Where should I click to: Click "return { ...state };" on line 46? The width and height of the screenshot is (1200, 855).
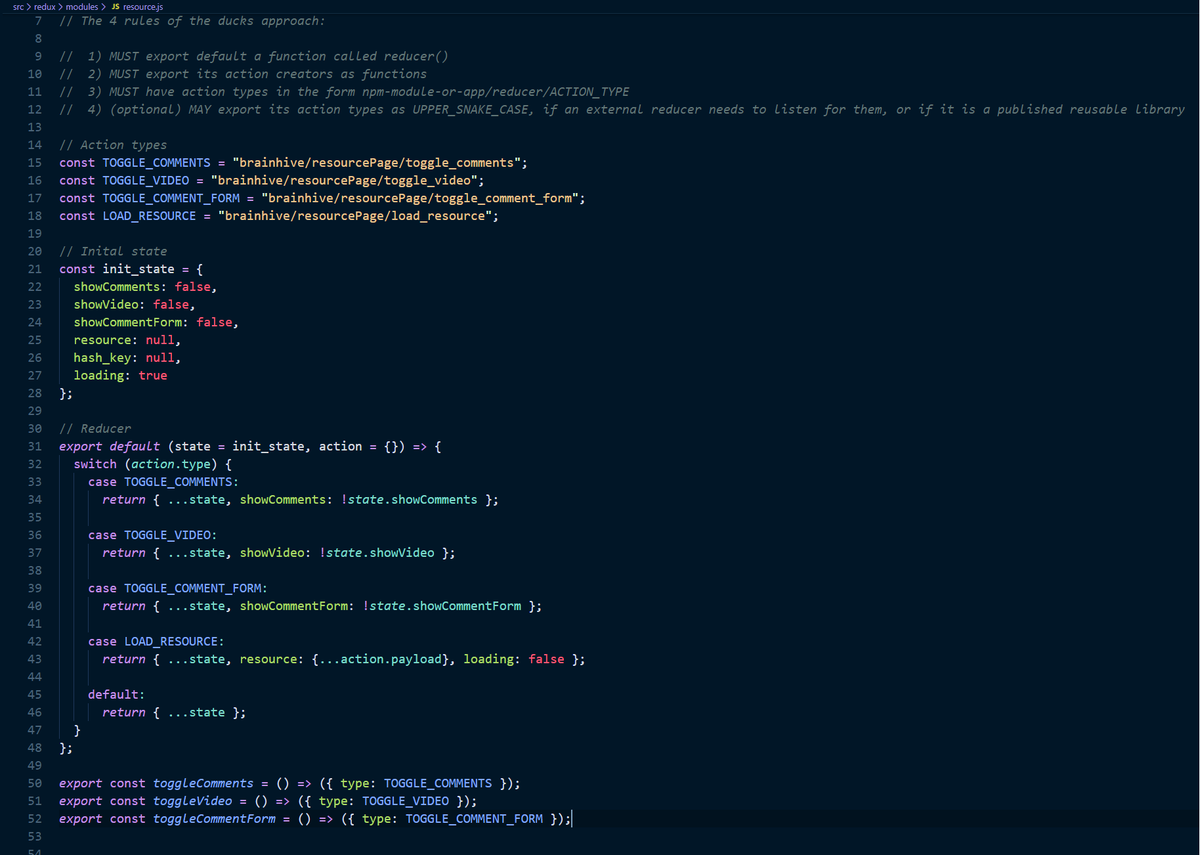coord(174,713)
